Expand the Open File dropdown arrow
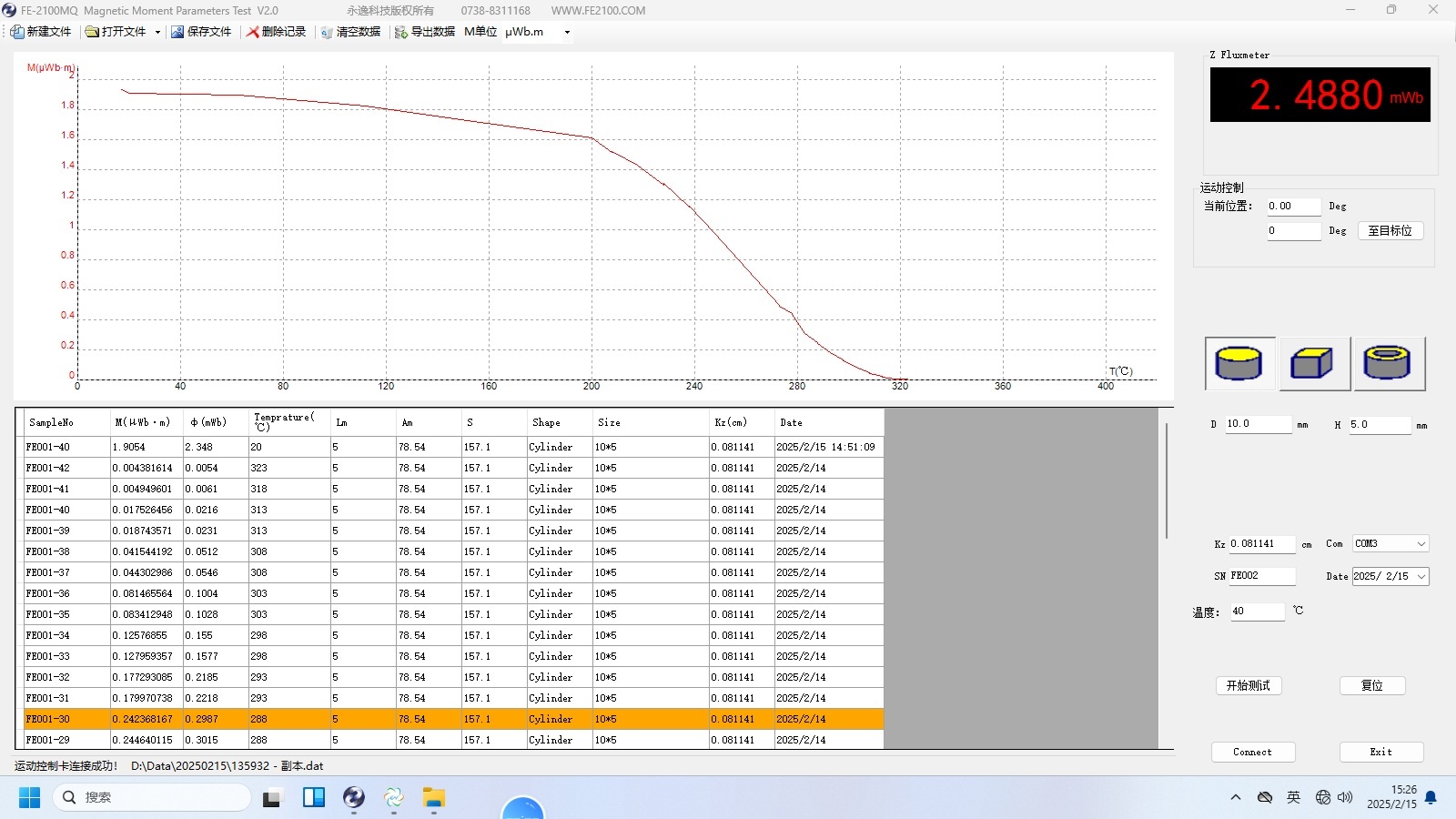The image size is (1456, 819). click(x=157, y=32)
